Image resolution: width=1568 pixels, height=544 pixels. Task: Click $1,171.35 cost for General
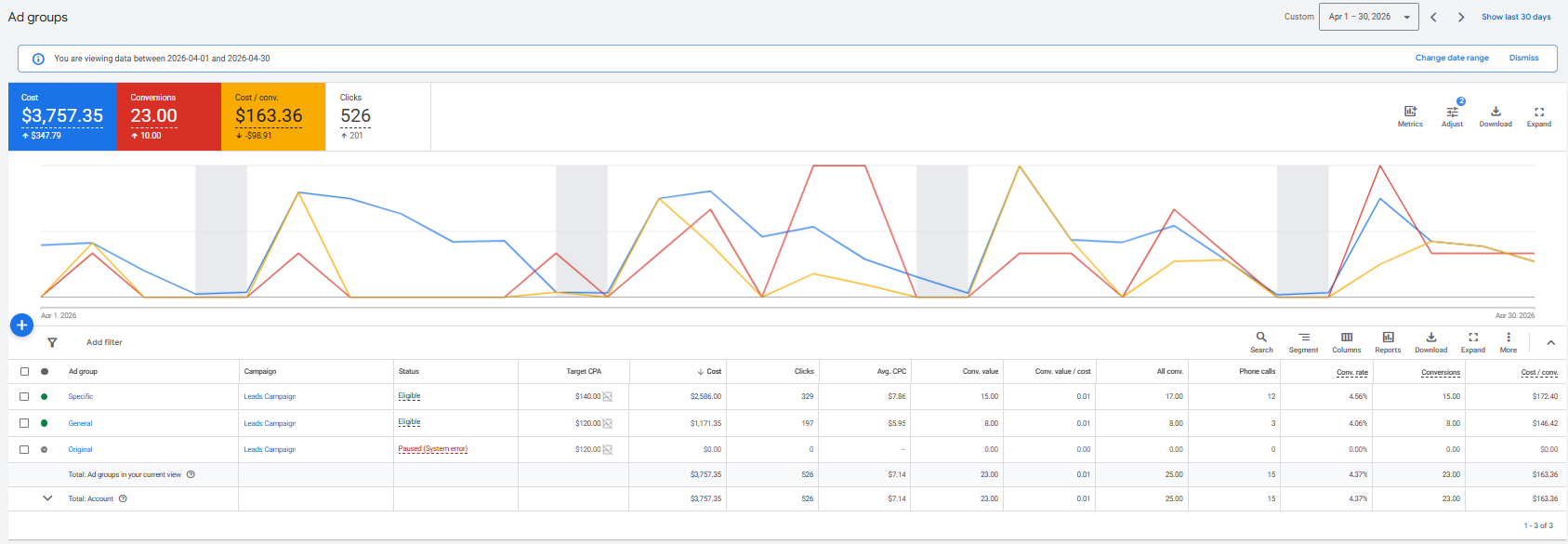pyautogui.click(x=705, y=423)
